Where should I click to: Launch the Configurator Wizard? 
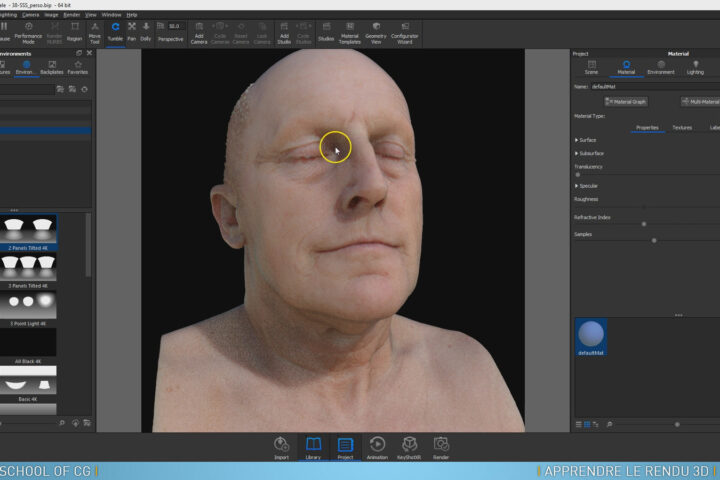[x=405, y=33]
